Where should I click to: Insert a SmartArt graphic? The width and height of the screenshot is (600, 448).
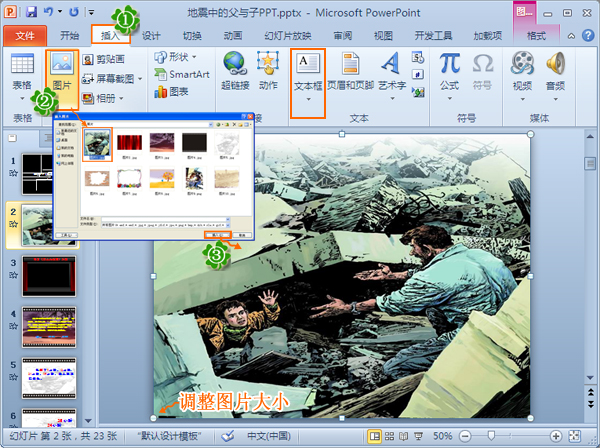click(182, 74)
